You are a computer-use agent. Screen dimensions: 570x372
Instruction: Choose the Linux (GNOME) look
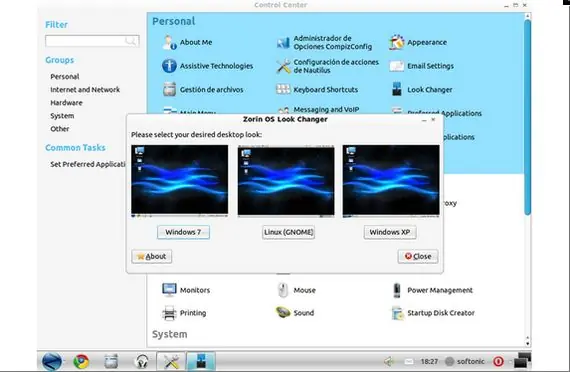(x=288, y=232)
